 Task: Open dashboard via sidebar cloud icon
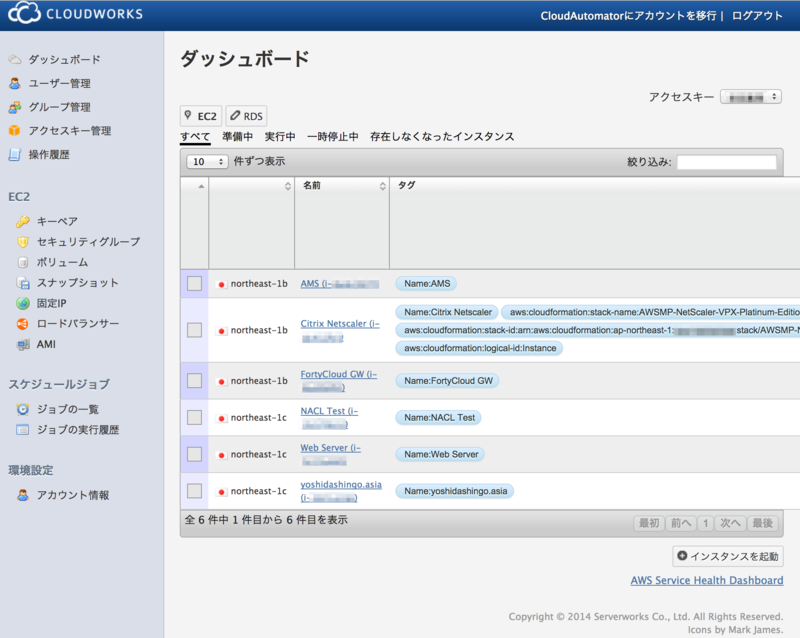15,60
